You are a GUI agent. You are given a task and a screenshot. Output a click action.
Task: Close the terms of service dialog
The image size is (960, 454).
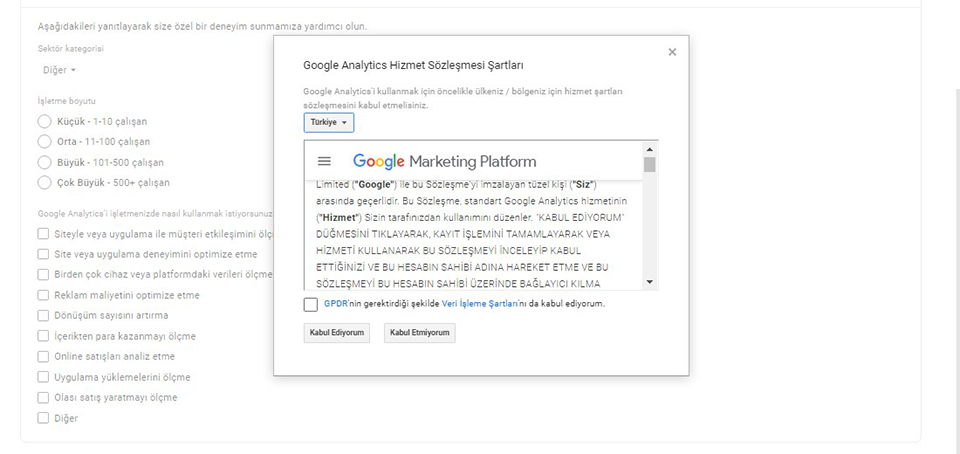tap(672, 52)
